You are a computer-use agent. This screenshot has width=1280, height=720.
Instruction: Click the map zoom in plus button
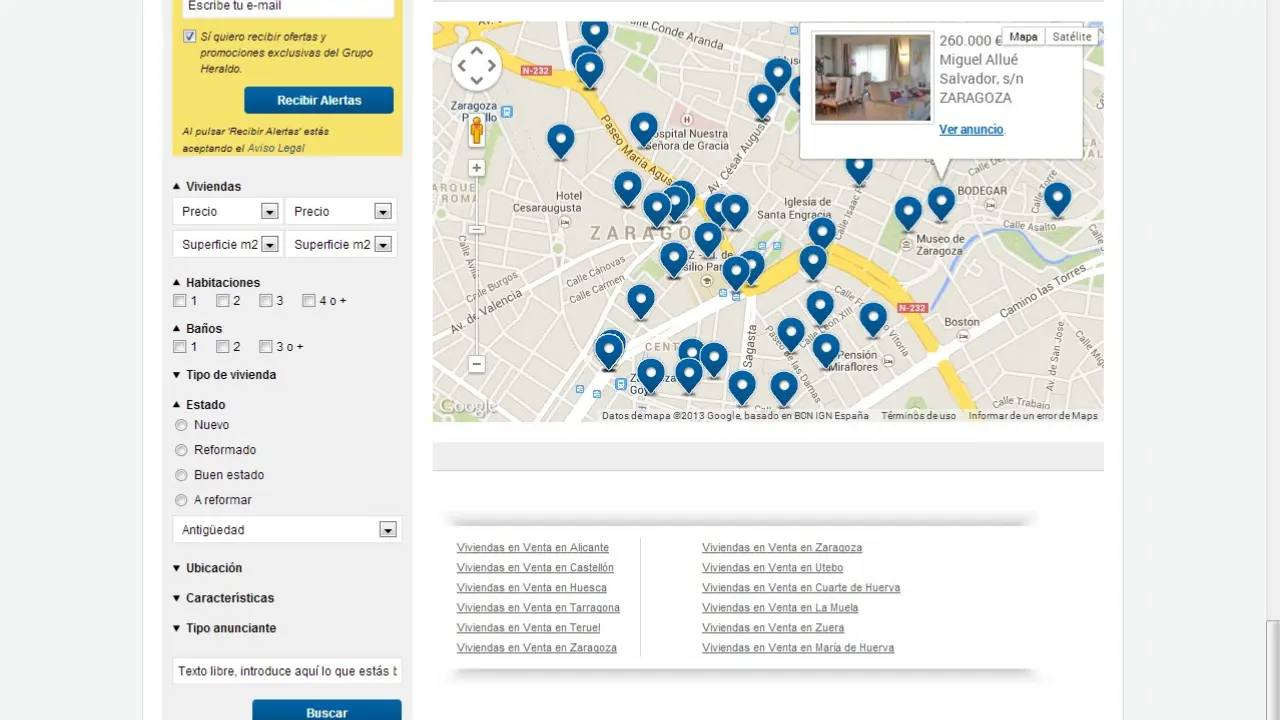tap(477, 168)
